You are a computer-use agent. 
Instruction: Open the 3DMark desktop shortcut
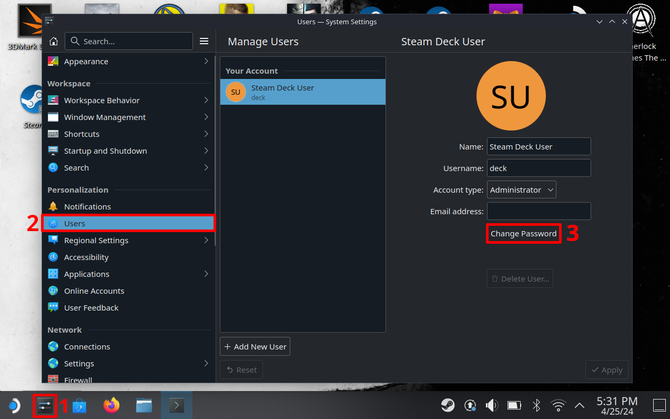coord(29,27)
